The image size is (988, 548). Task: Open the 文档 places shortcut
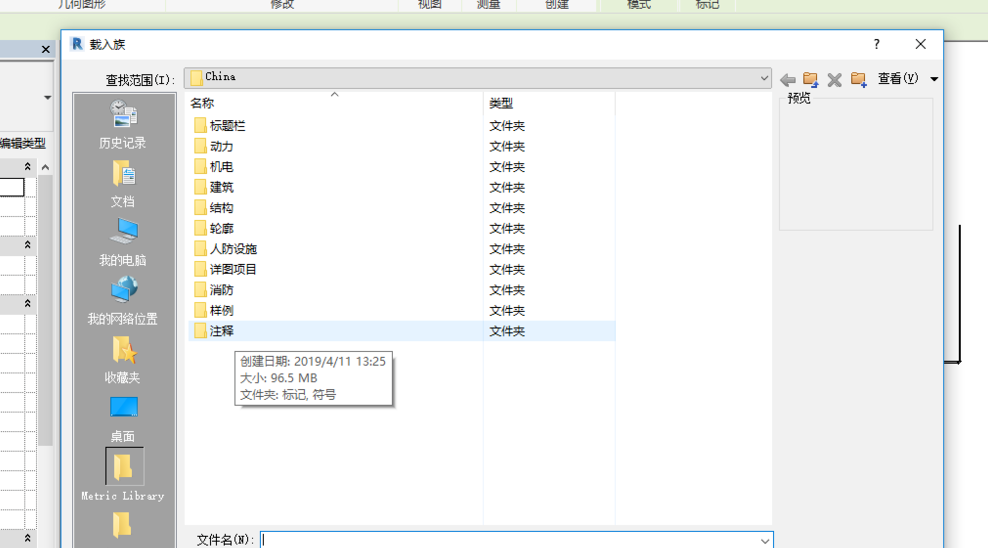pos(123,174)
